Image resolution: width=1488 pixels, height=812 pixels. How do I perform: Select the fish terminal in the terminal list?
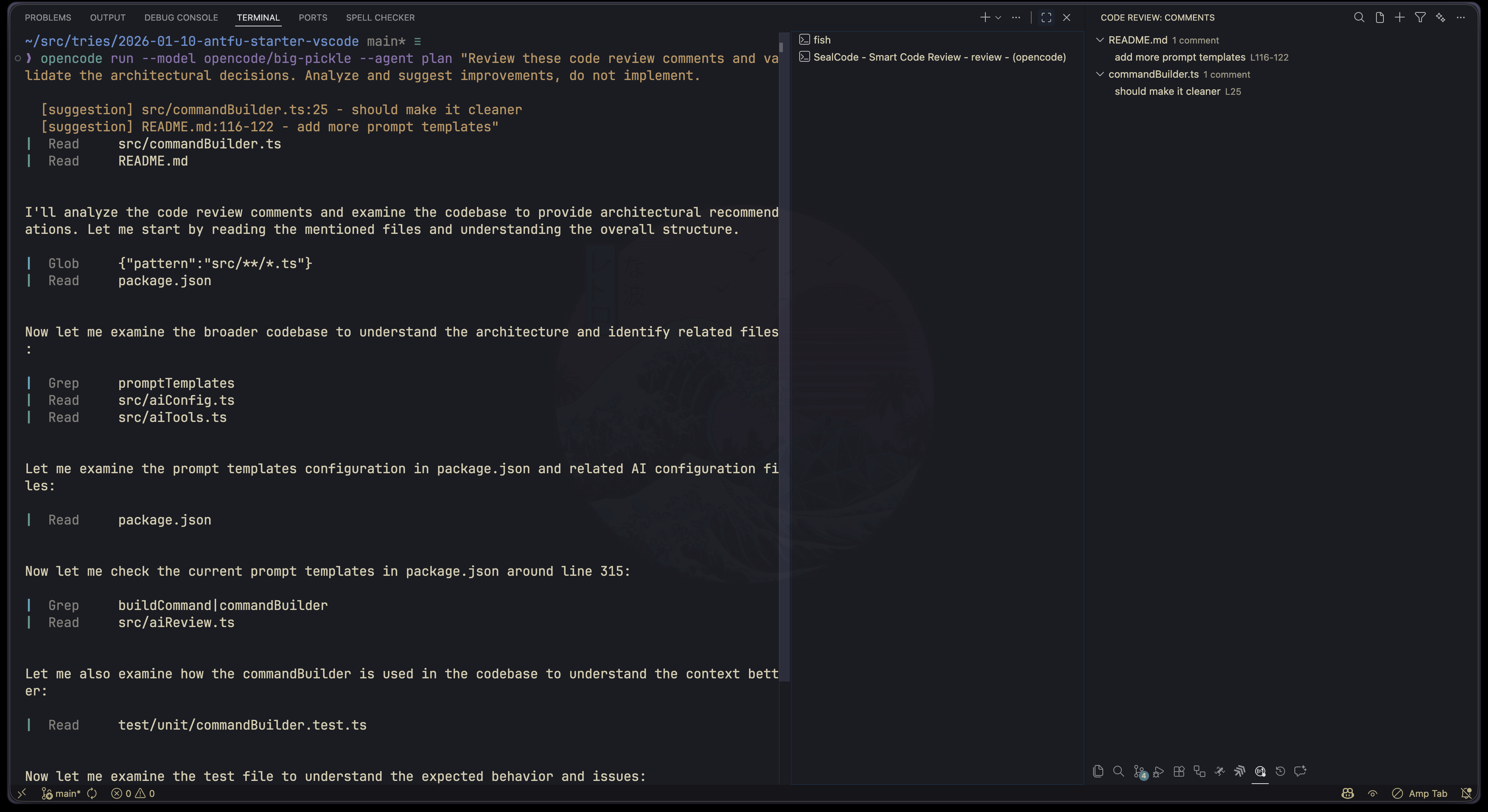(821, 40)
